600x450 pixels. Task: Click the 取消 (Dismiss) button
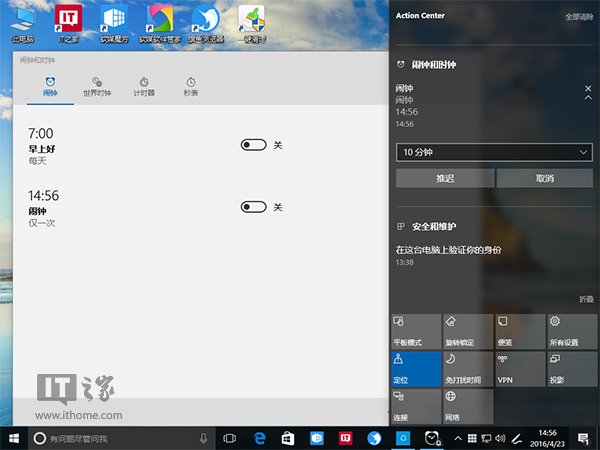click(544, 178)
